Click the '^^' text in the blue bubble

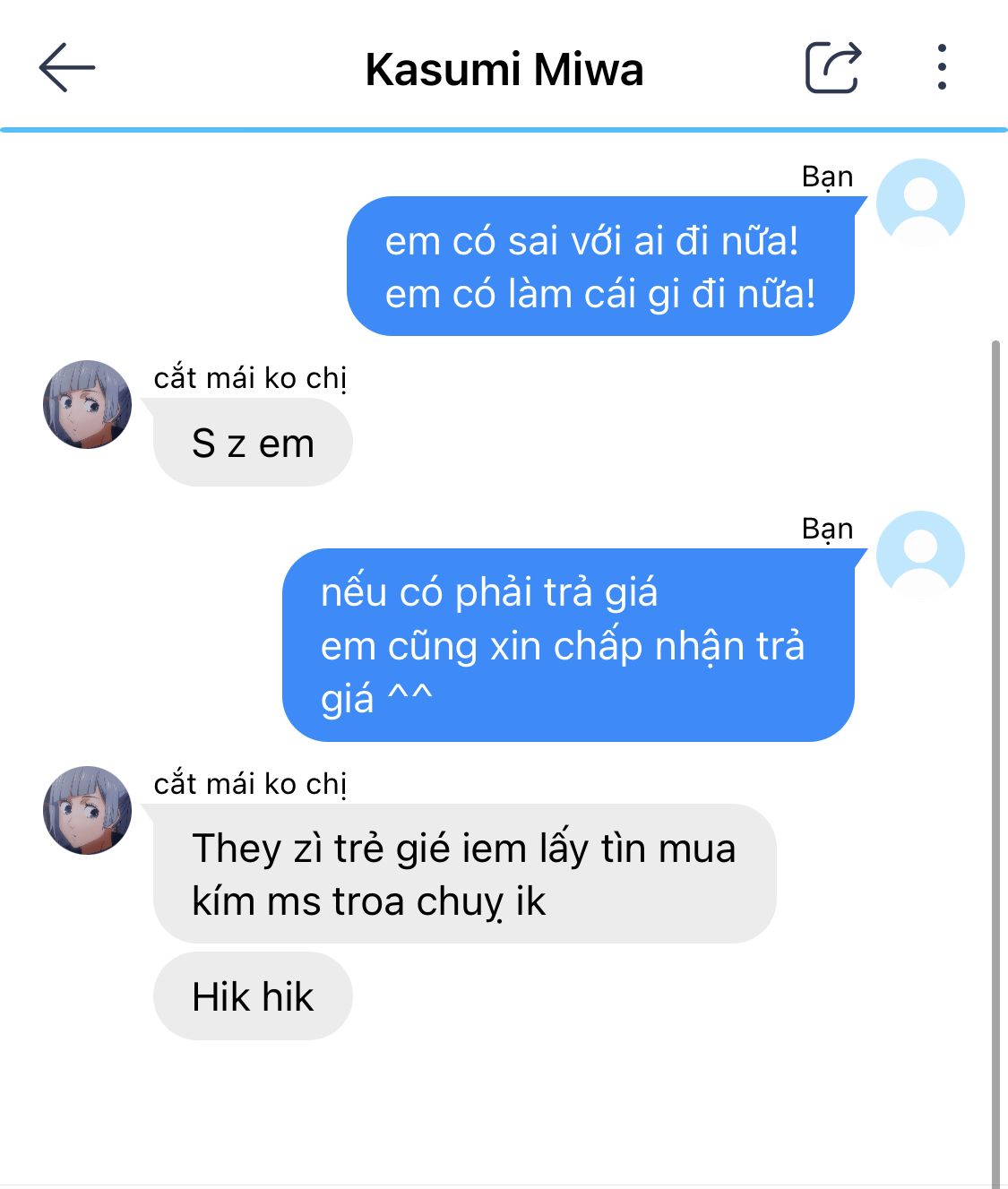pyautogui.click(x=410, y=697)
